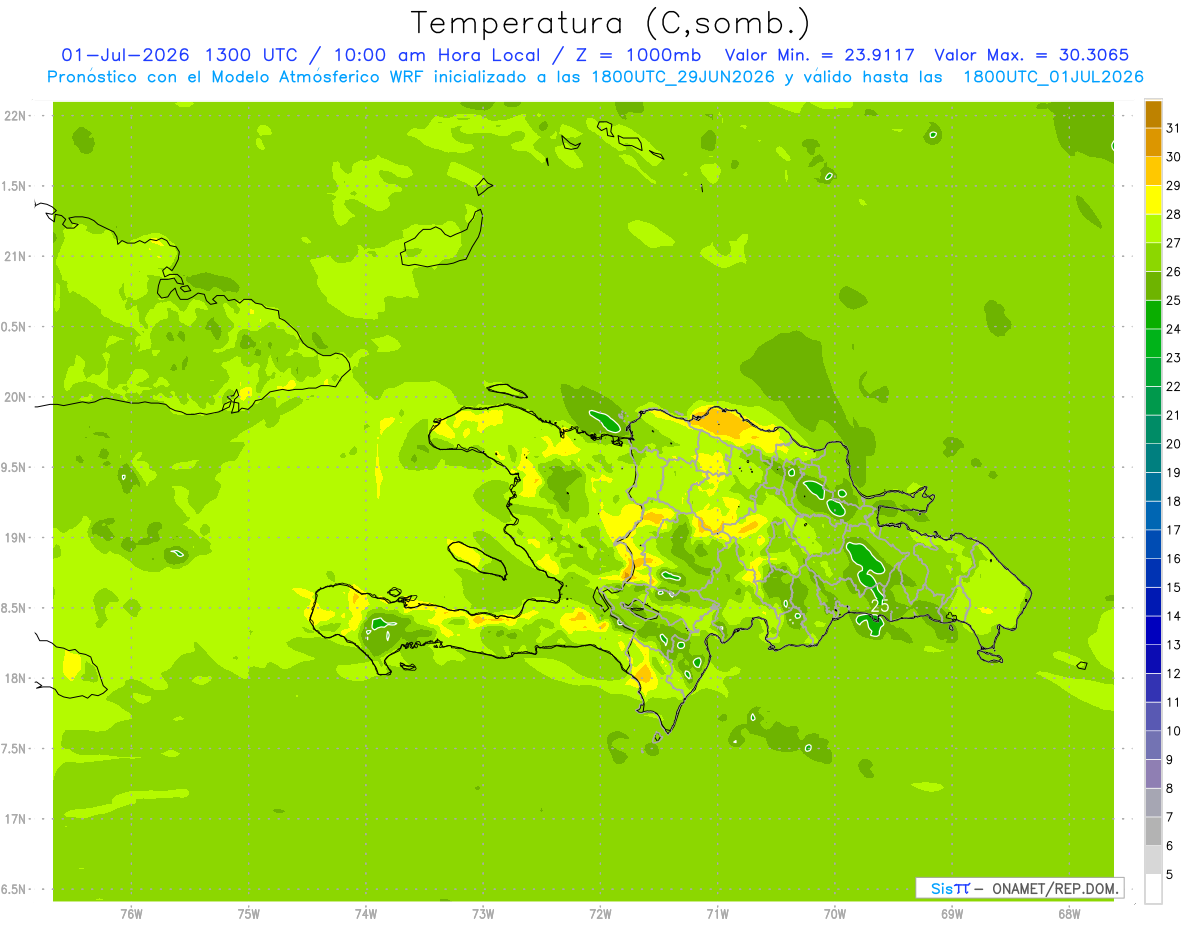Click the "1800UTC_01JUL2026" valid-until timestamp
Screen dimensions: 1200x927
coord(1053,77)
